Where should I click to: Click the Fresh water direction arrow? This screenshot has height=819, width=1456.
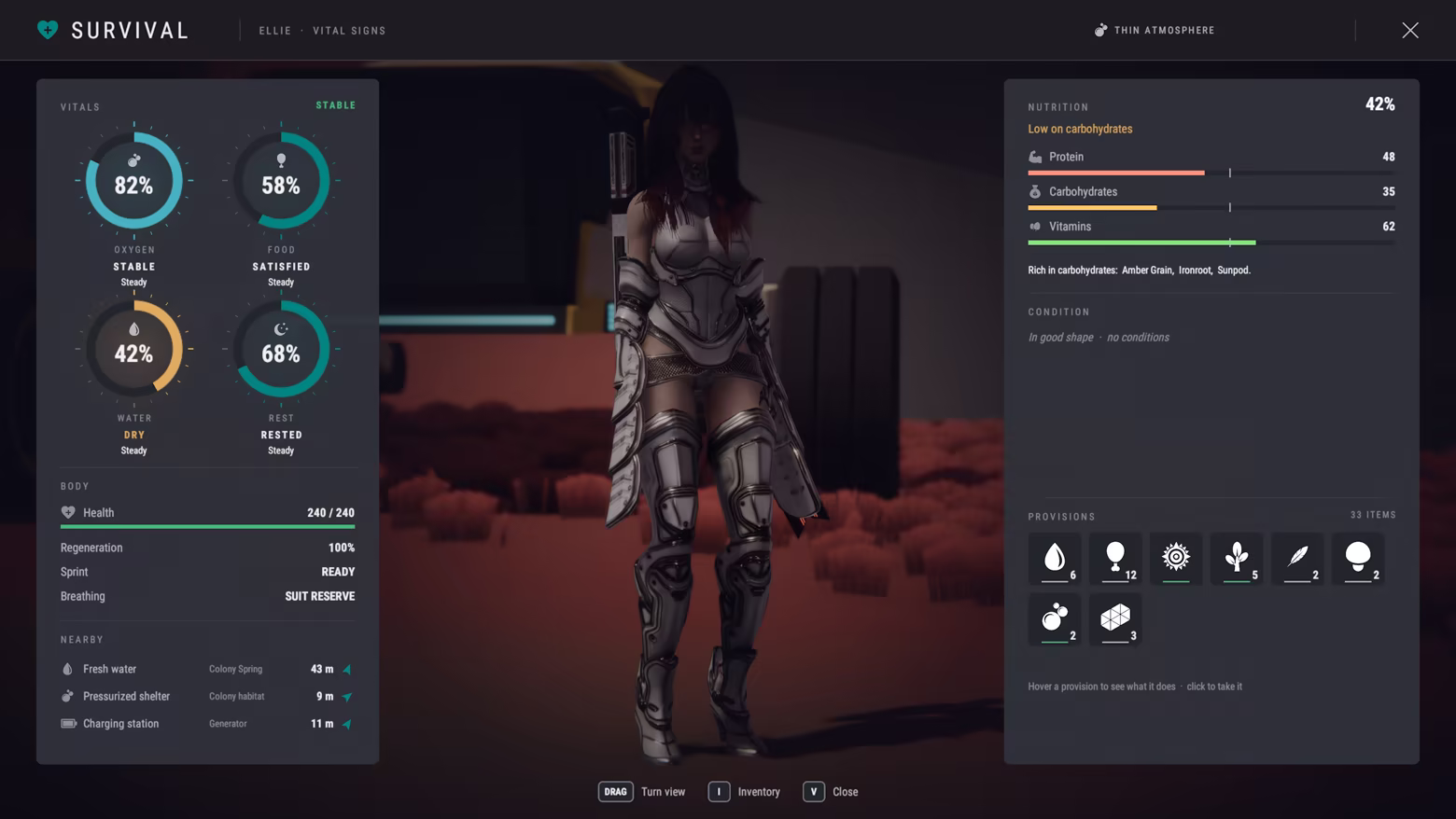(347, 669)
